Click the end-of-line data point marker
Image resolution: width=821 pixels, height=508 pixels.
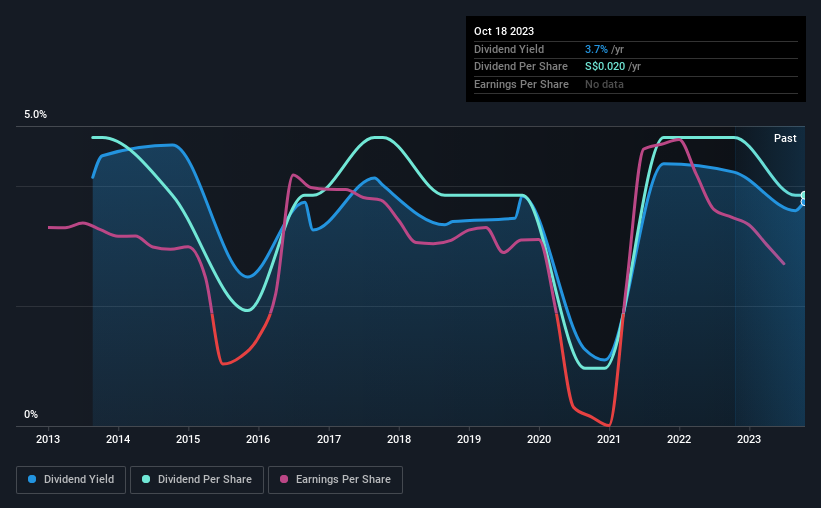(x=804, y=196)
